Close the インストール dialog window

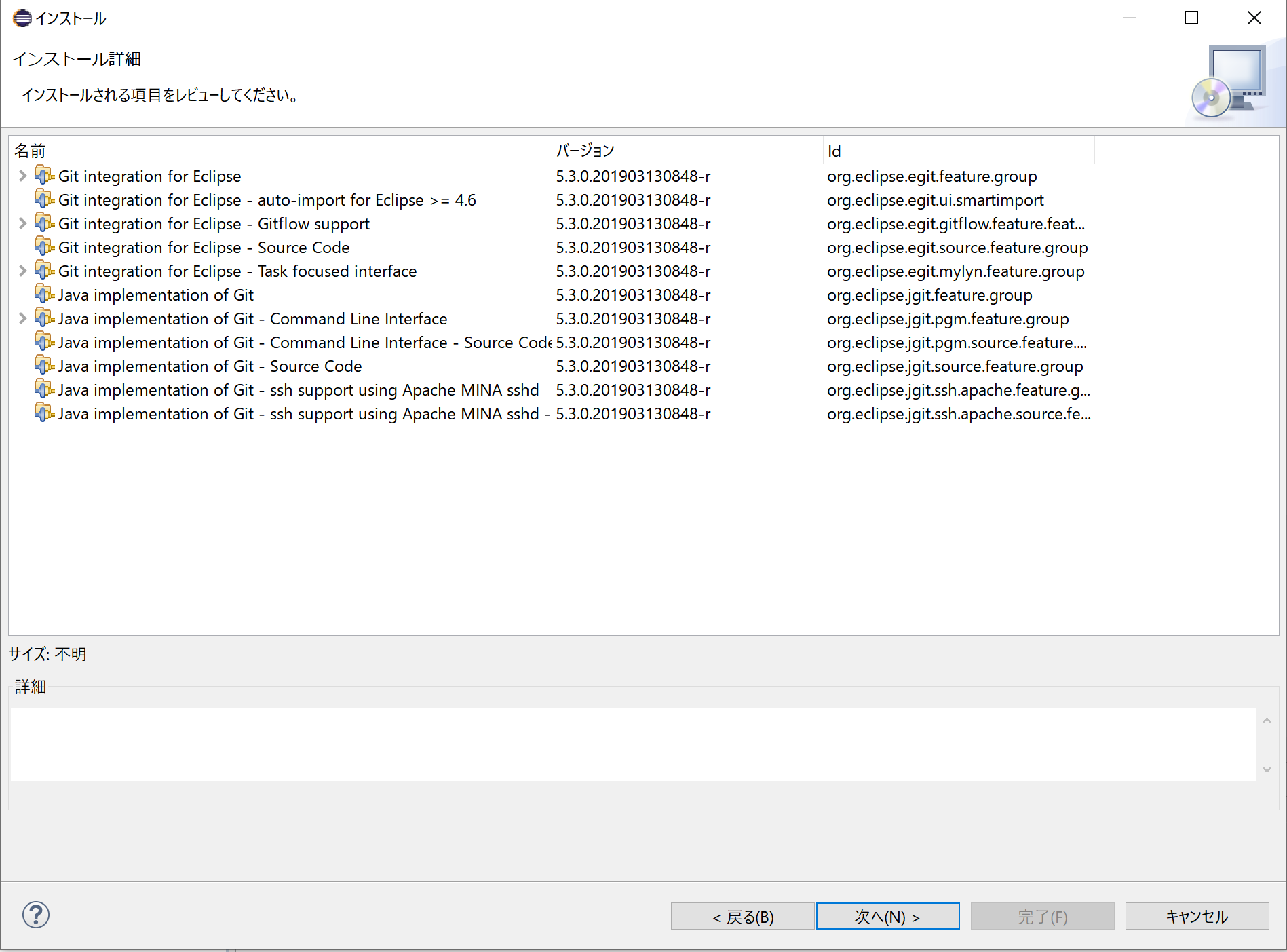click(1254, 18)
